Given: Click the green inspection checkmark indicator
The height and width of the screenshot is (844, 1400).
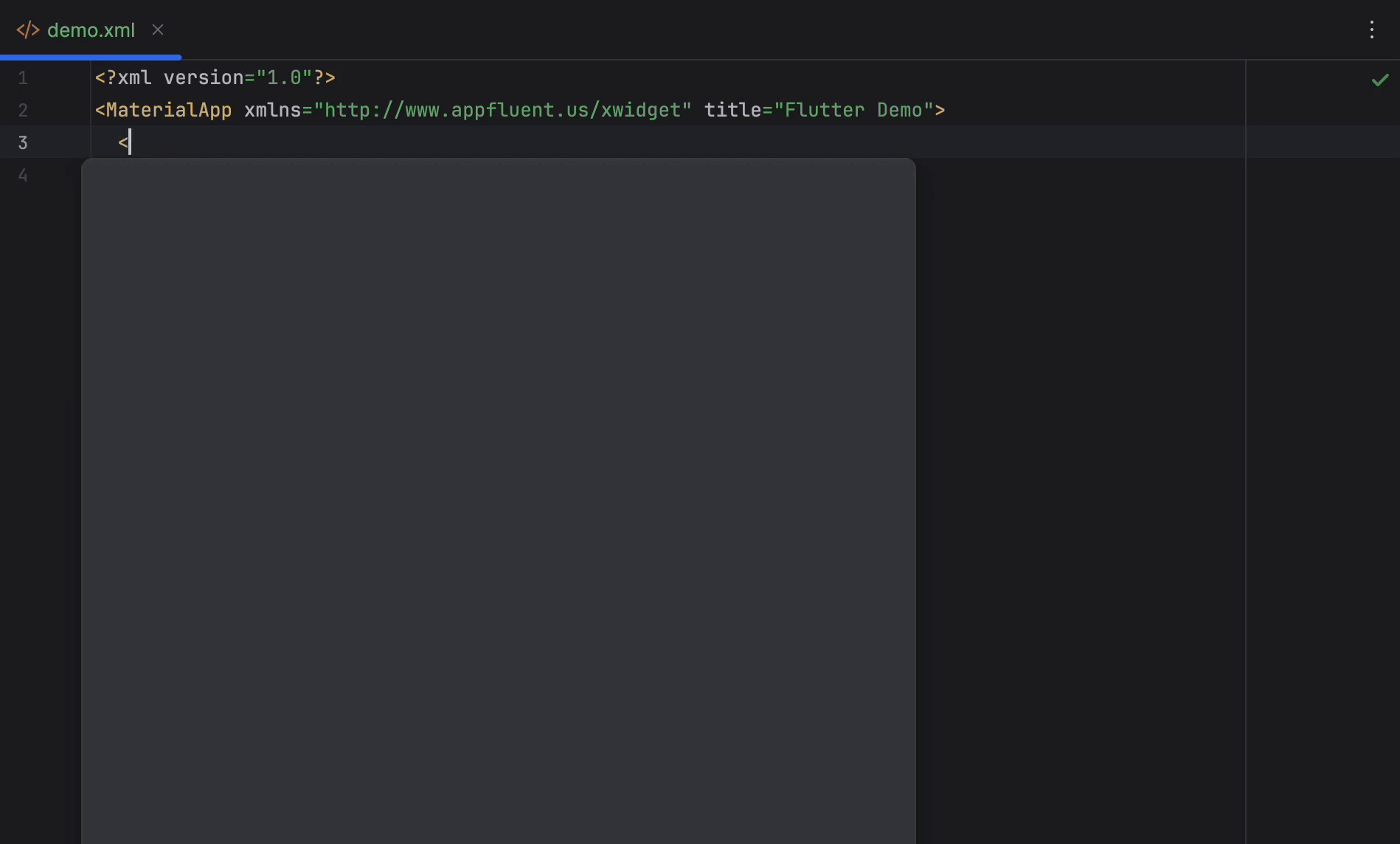Looking at the screenshot, I should click(x=1379, y=80).
